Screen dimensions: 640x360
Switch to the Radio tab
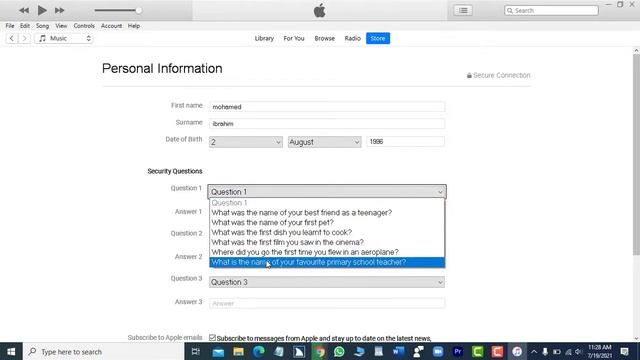[x=353, y=38]
